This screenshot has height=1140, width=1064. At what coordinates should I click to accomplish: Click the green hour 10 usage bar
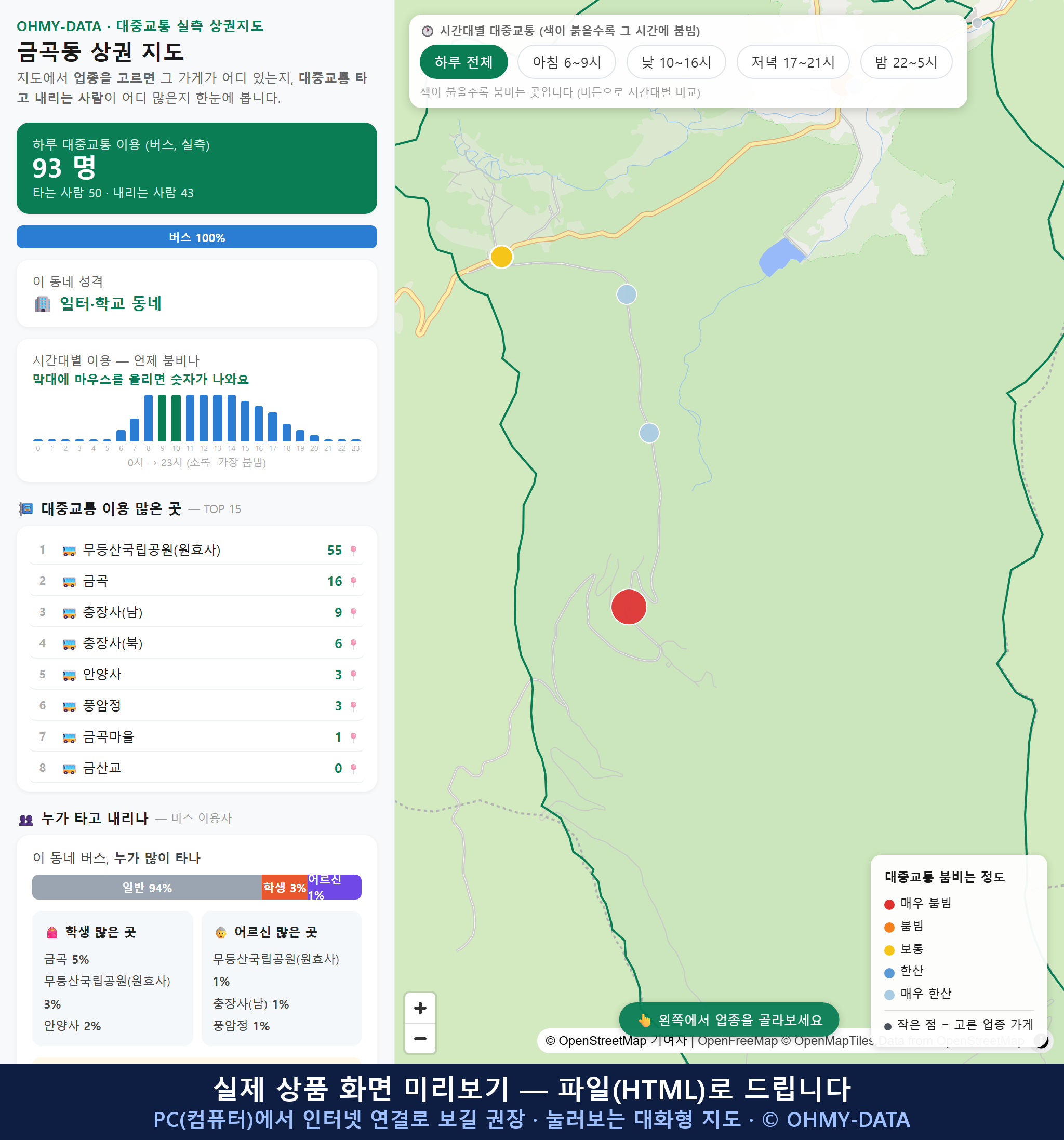176,418
